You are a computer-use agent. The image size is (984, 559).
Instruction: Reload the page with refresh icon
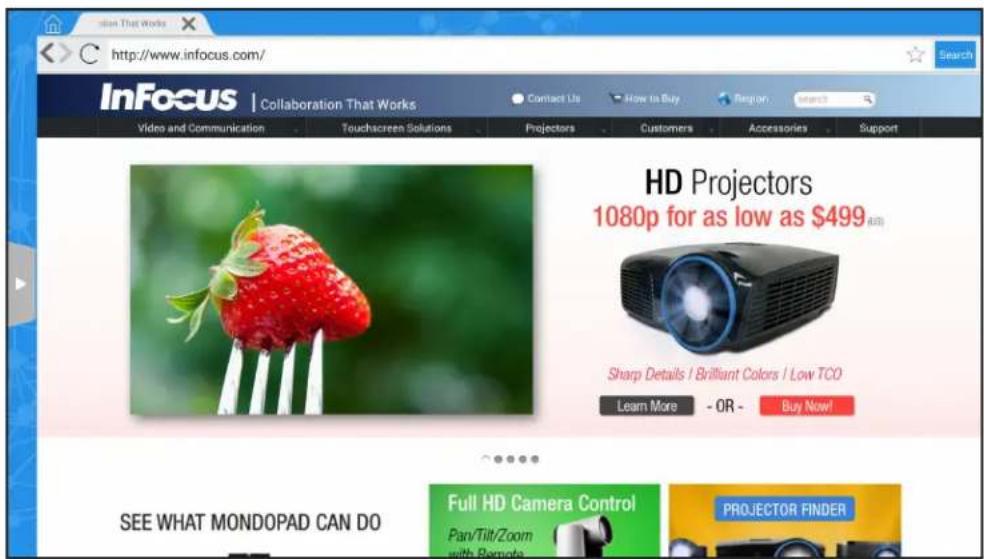[89, 55]
